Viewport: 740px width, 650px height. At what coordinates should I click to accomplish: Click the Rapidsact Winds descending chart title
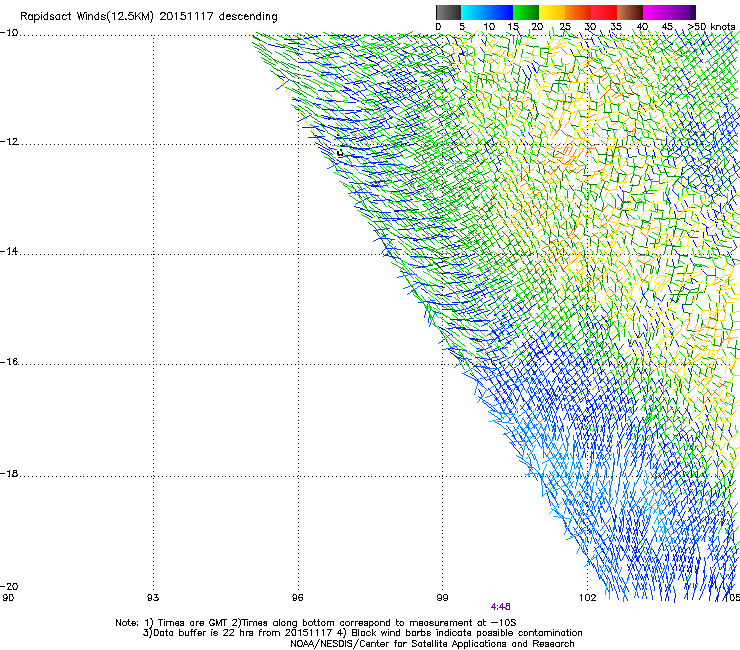tap(149, 17)
